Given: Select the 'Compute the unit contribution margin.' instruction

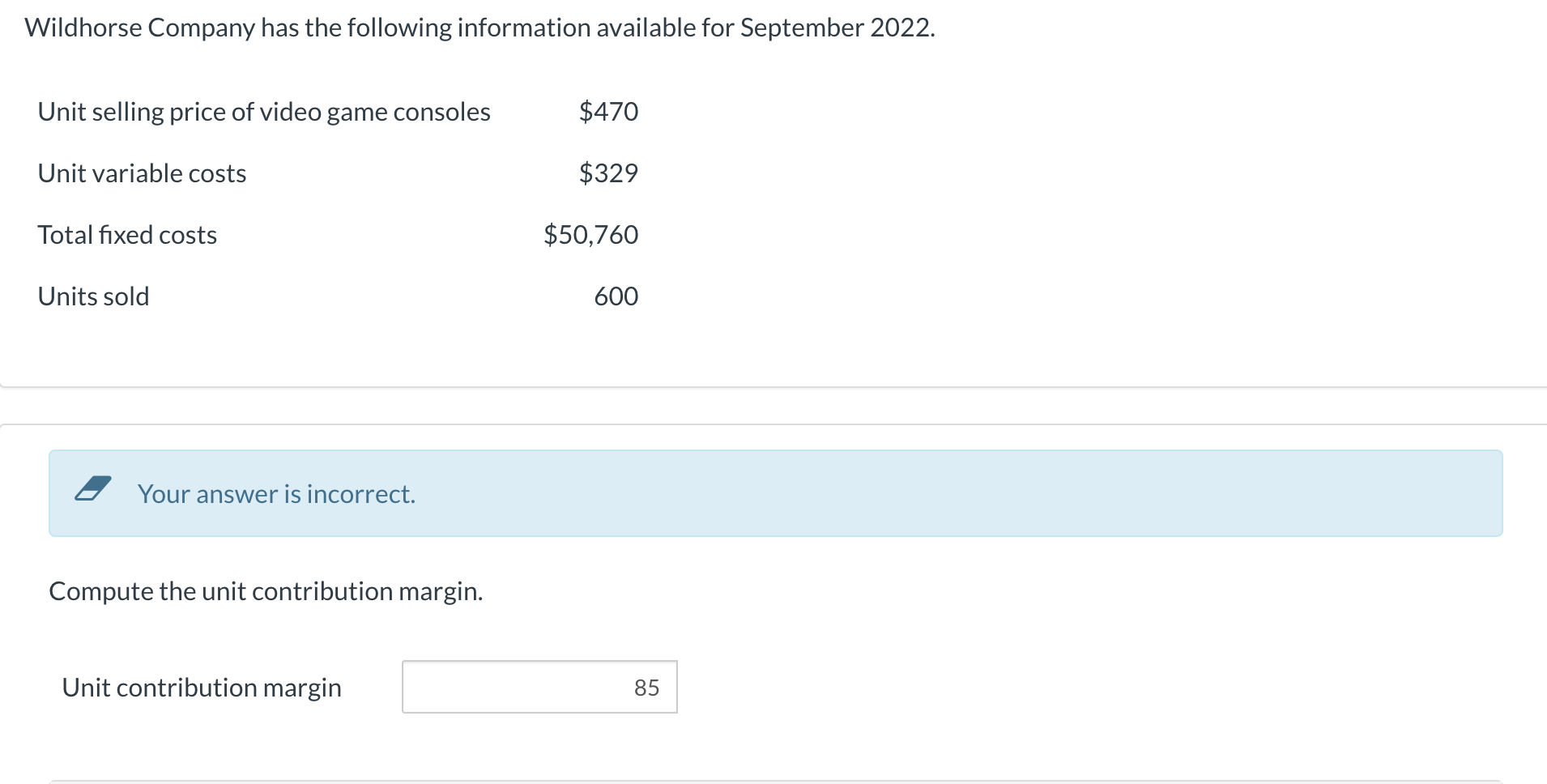Looking at the screenshot, I should [266, 591].
